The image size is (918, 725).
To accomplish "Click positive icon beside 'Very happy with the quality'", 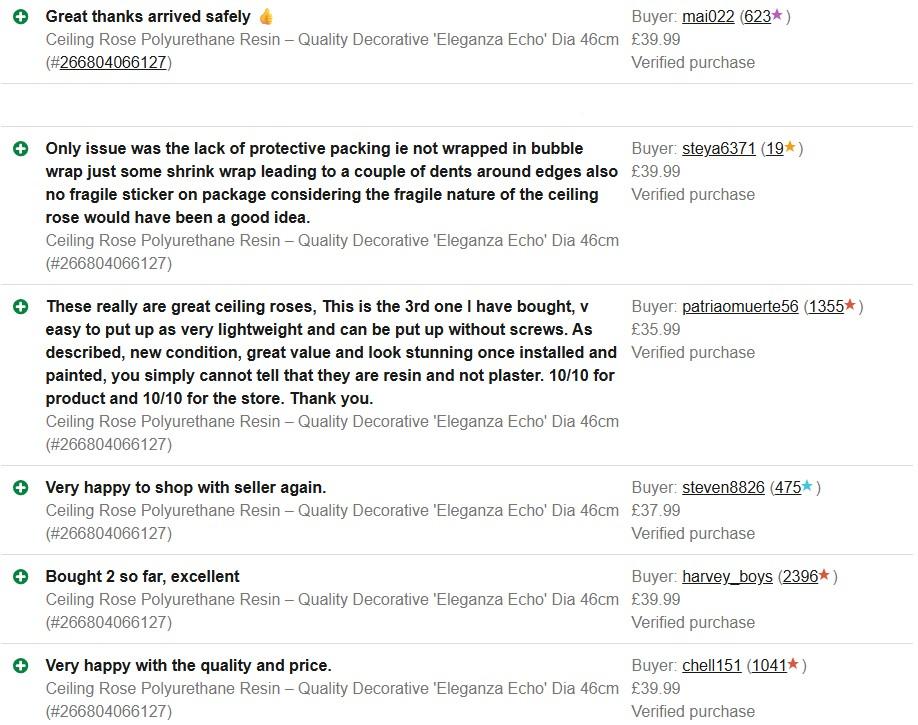I will [x=20, y=666].
